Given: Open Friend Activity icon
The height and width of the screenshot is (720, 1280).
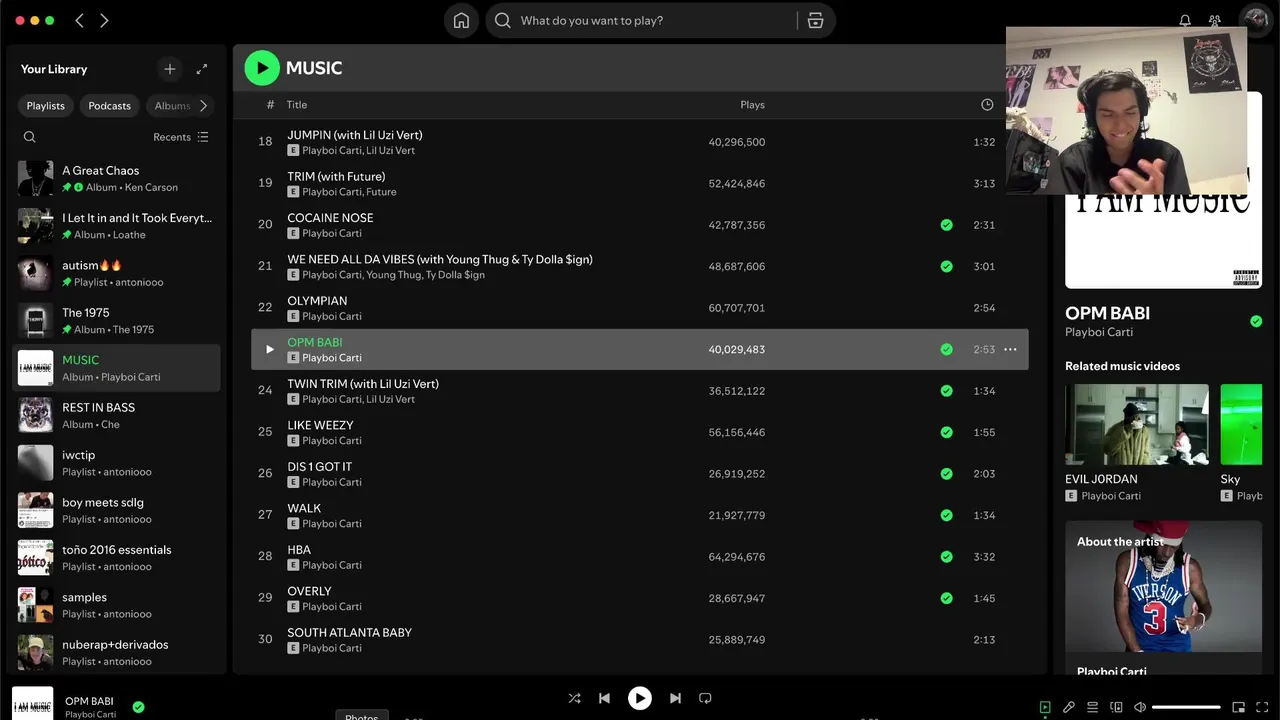Looking at the screenshot, I should 1215,20.
